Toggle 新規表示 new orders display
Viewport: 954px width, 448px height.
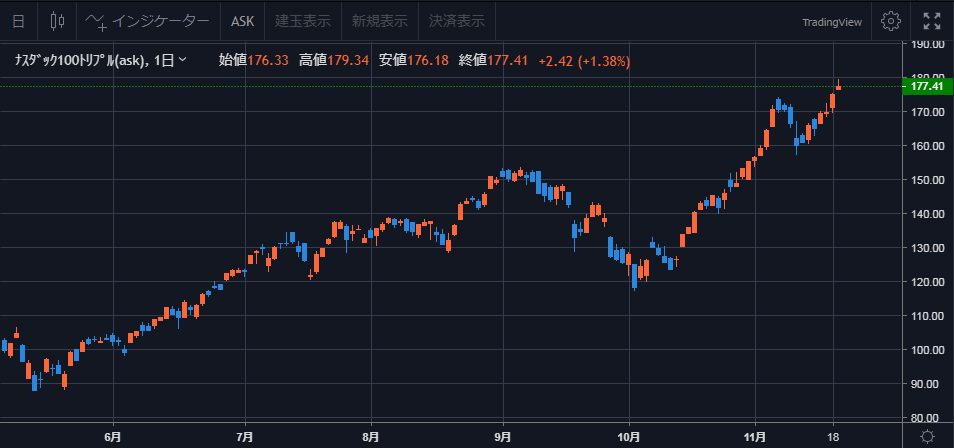(x=380, y=21)
